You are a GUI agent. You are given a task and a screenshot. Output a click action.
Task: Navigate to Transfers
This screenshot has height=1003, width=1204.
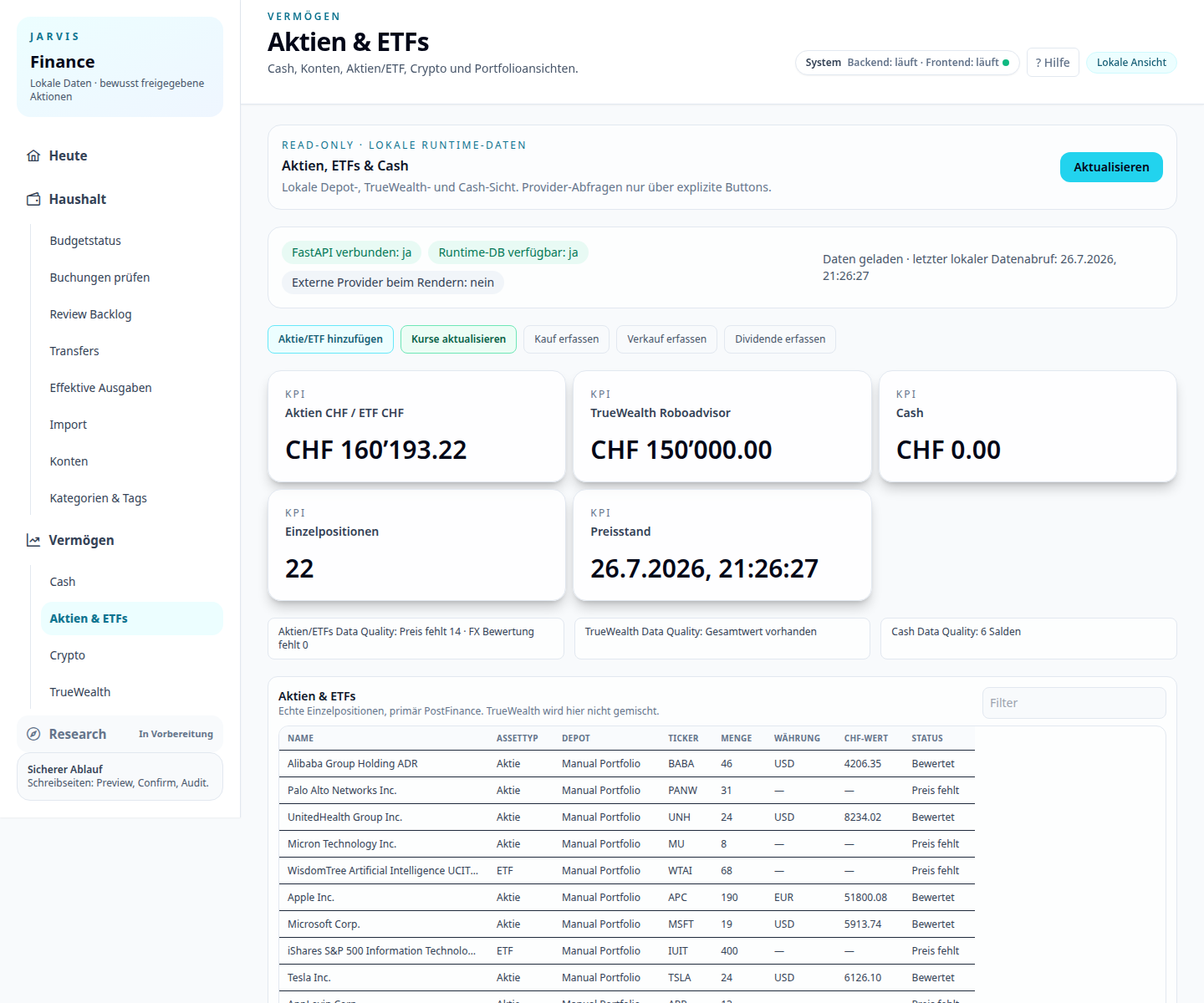(x=131, y=351)
